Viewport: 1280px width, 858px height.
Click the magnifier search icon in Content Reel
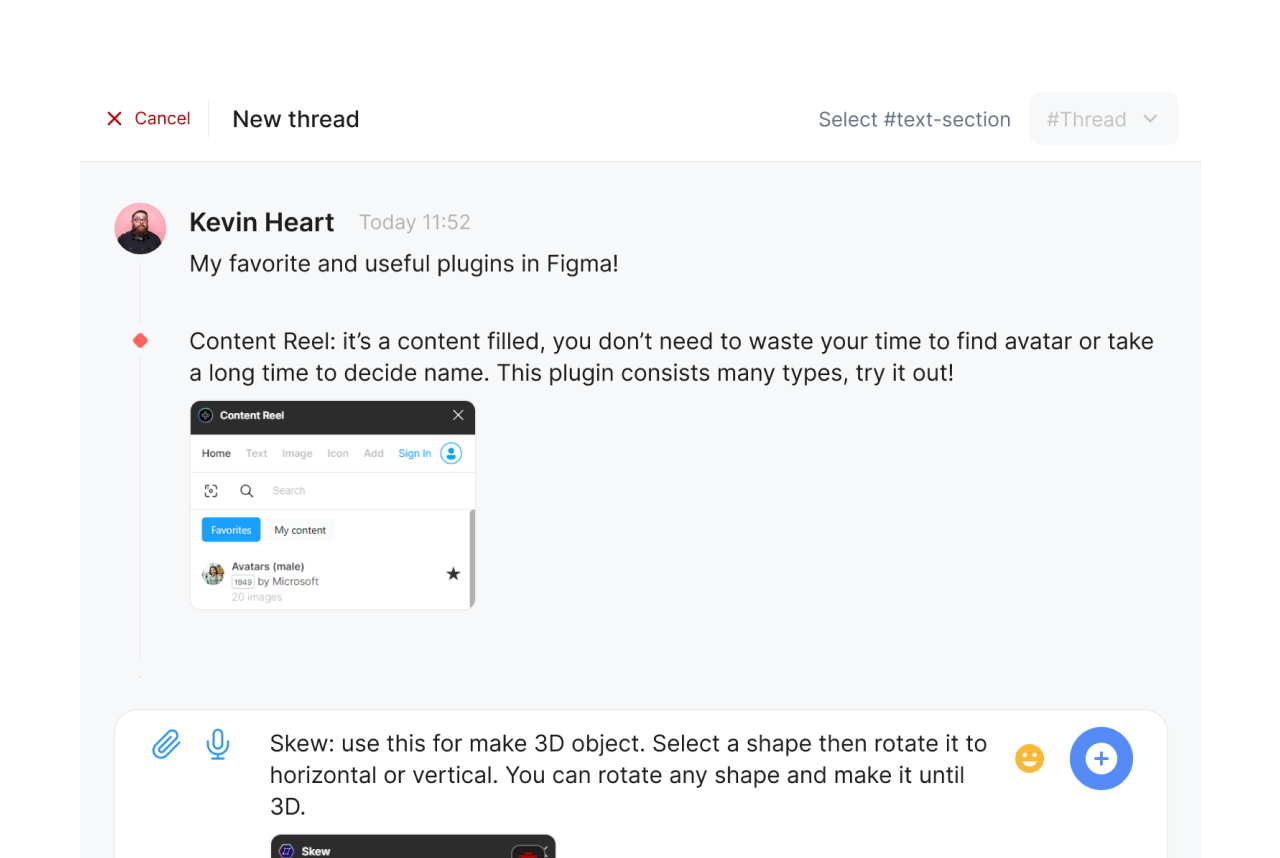[x=246, y=491]
